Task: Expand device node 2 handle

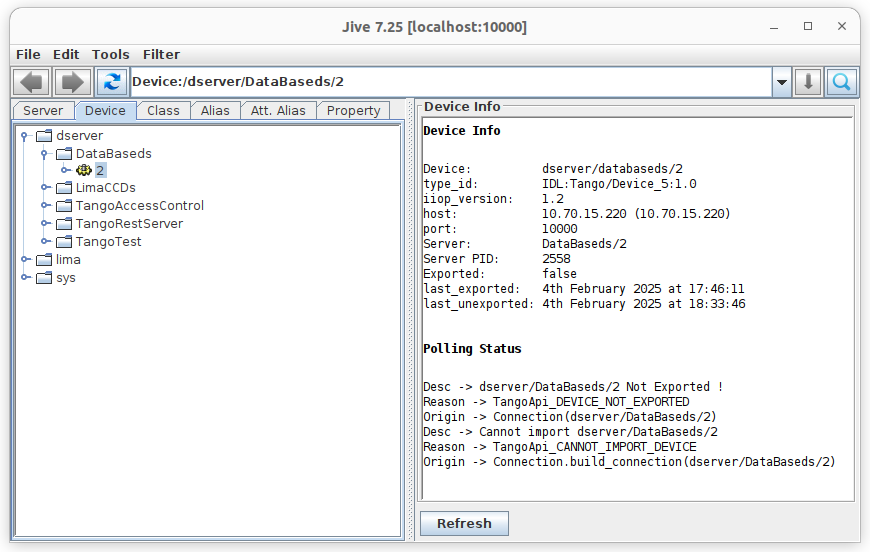Action: click(64, 170)
